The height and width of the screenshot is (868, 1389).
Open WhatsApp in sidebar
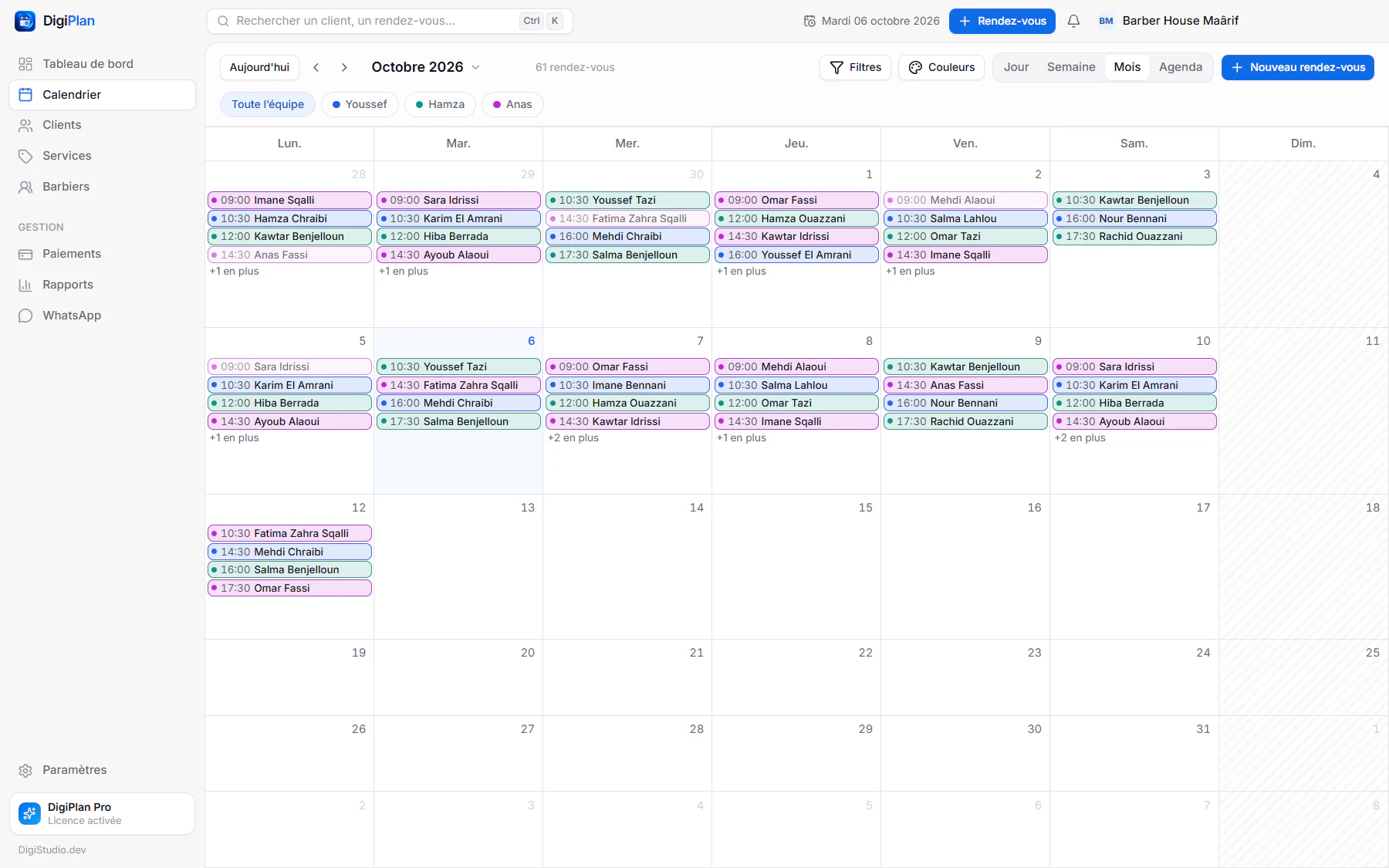[102, 316]
